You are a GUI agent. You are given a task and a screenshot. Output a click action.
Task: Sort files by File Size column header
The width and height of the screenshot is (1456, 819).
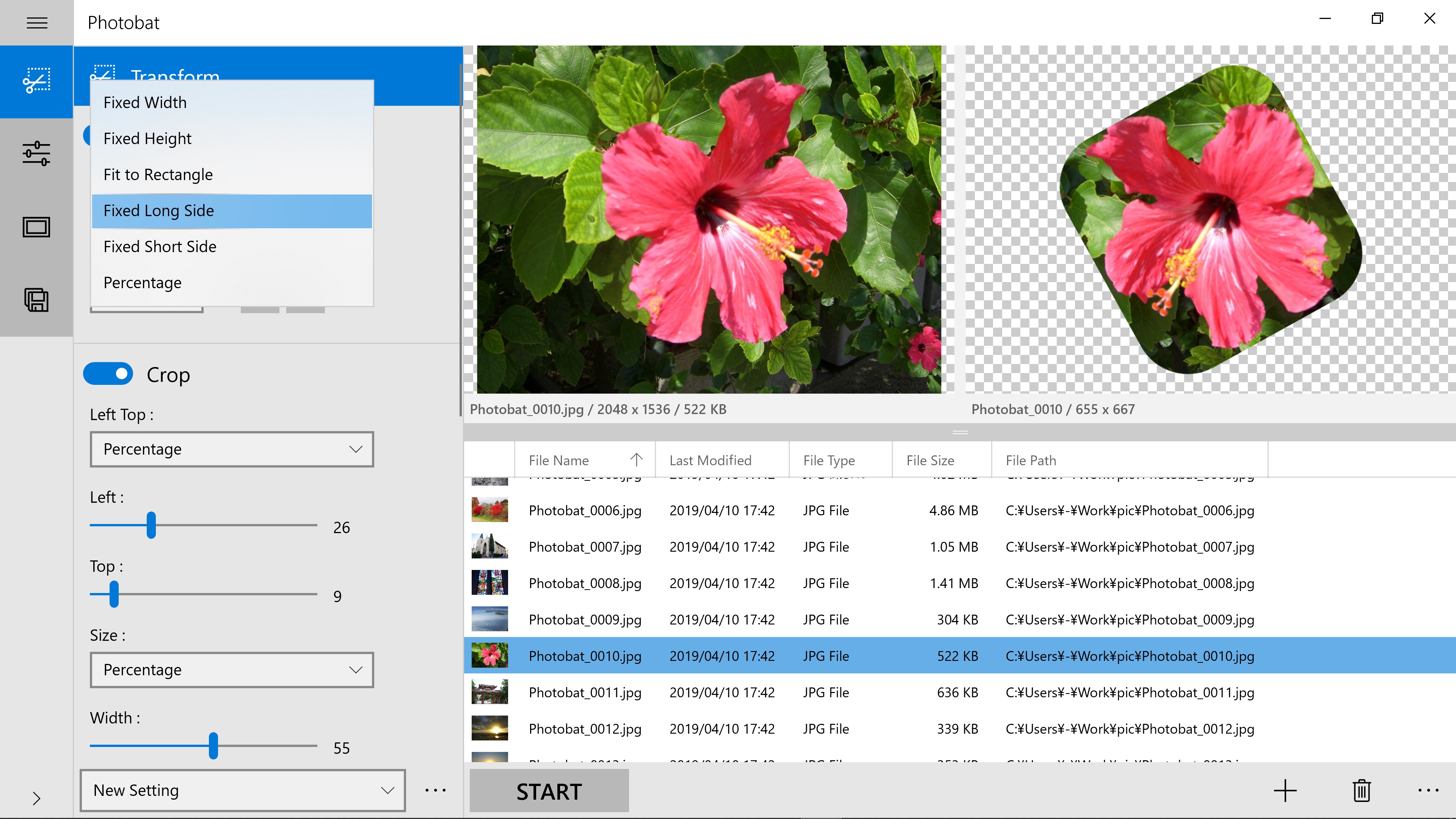coord(930,460)
